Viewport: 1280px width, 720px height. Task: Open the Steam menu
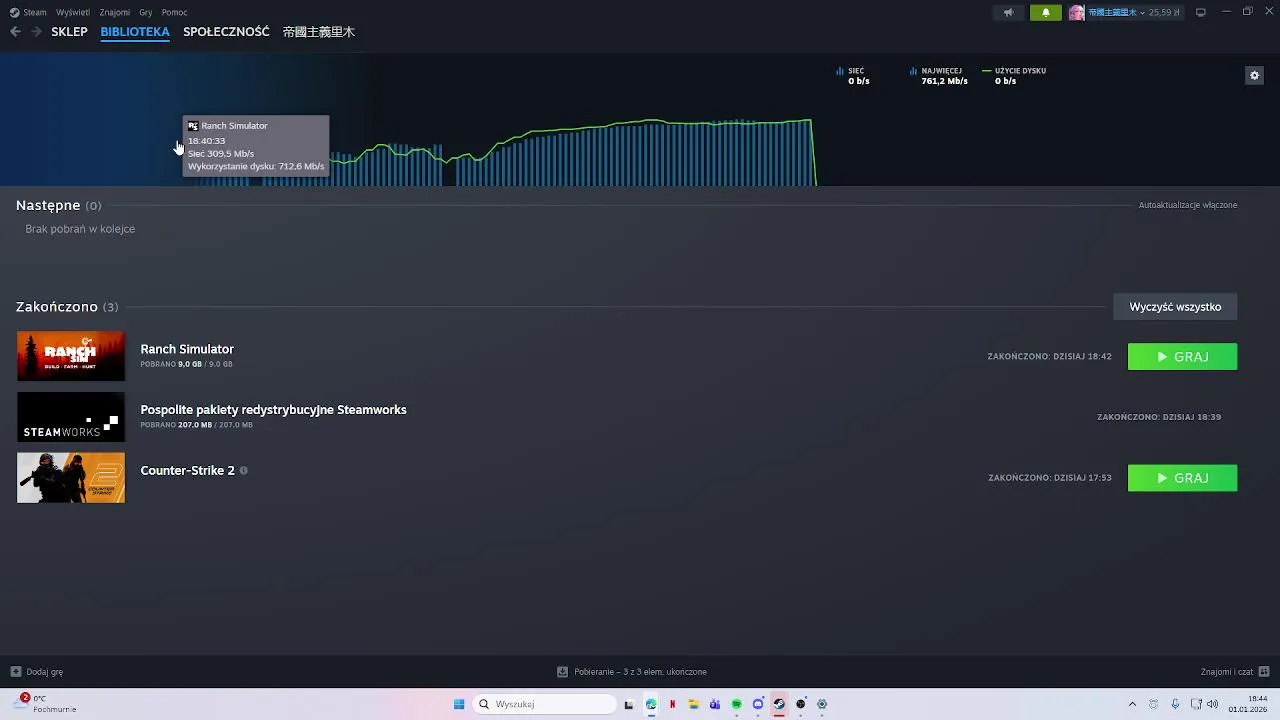pyautogui.click(x=28, y=12)
